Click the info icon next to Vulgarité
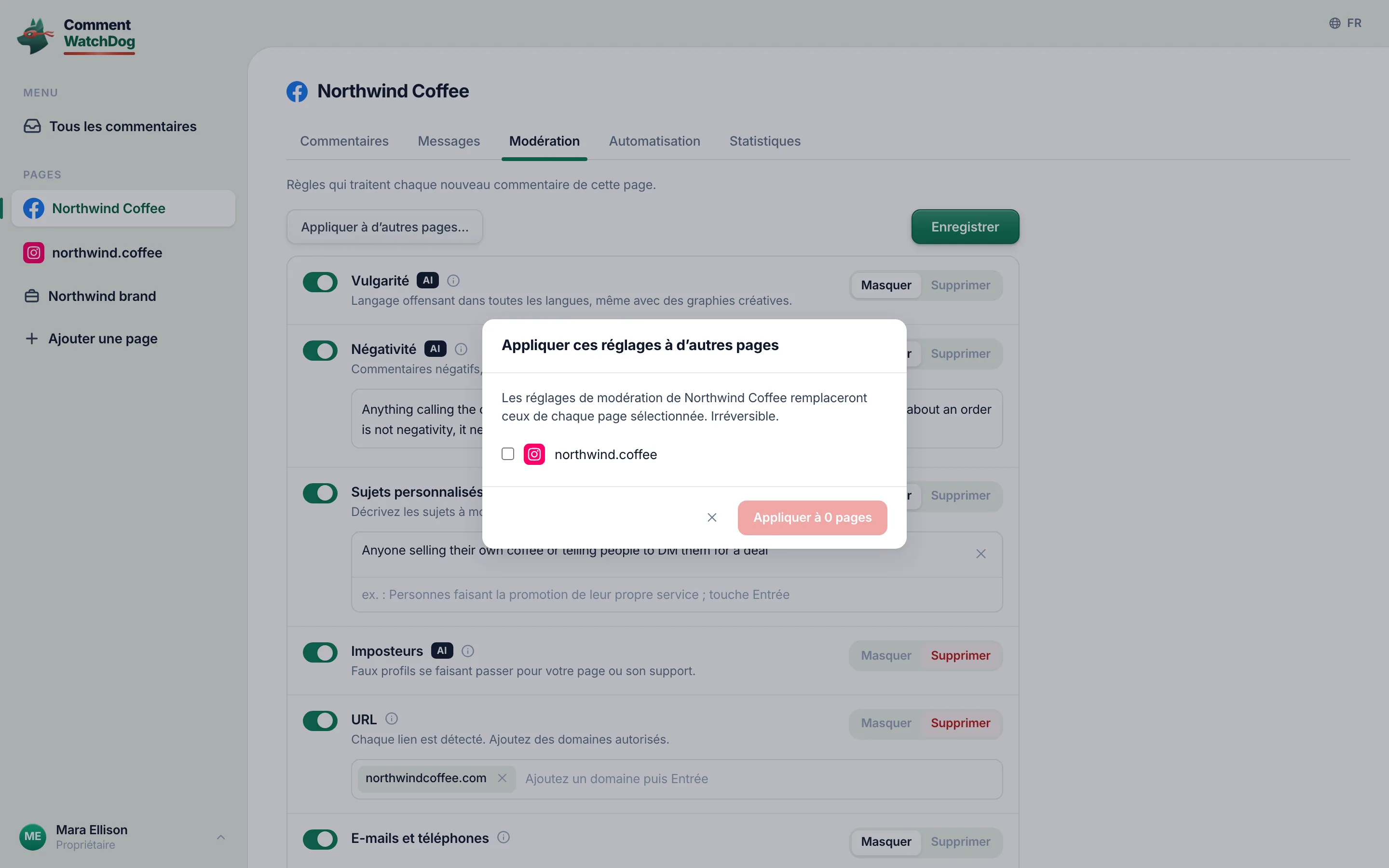Screen dimensions: 1389x868 [453, 281]
